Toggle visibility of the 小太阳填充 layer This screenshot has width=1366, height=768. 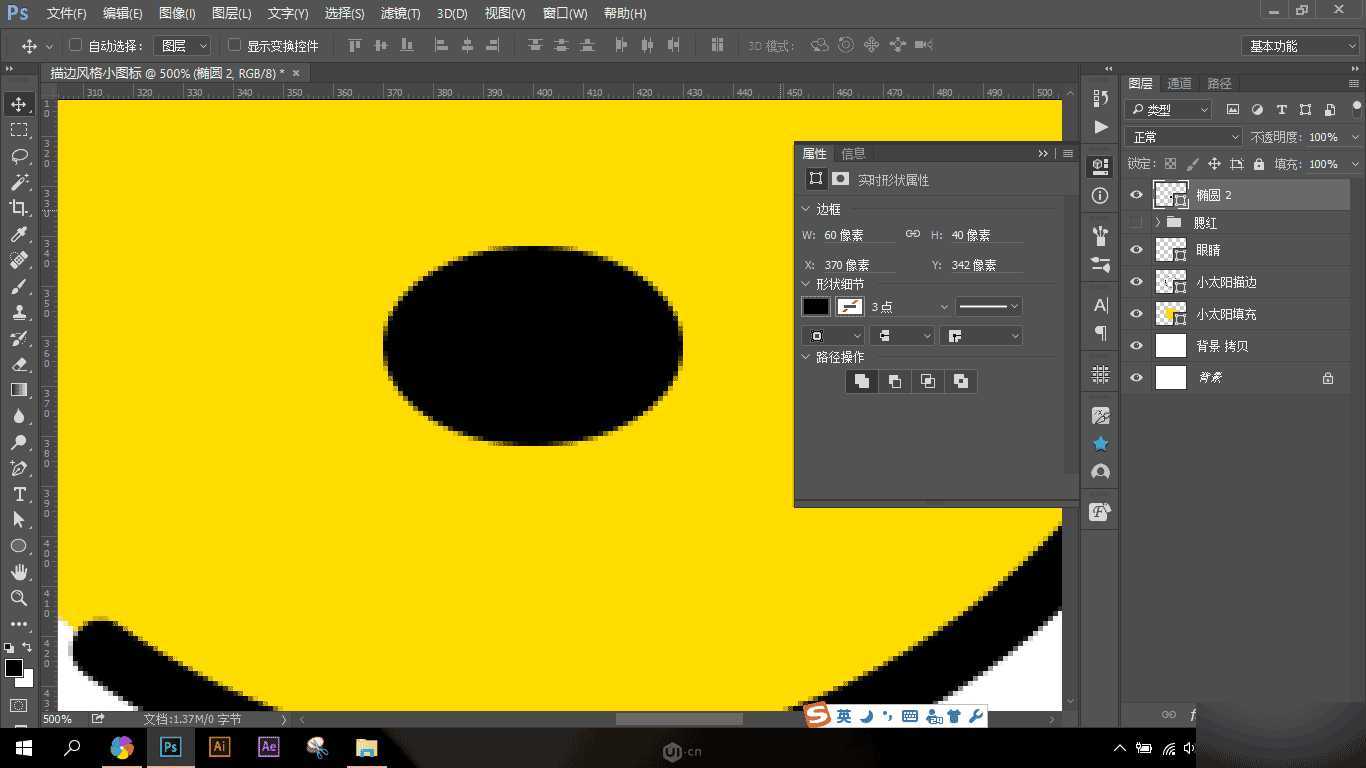1136,313
